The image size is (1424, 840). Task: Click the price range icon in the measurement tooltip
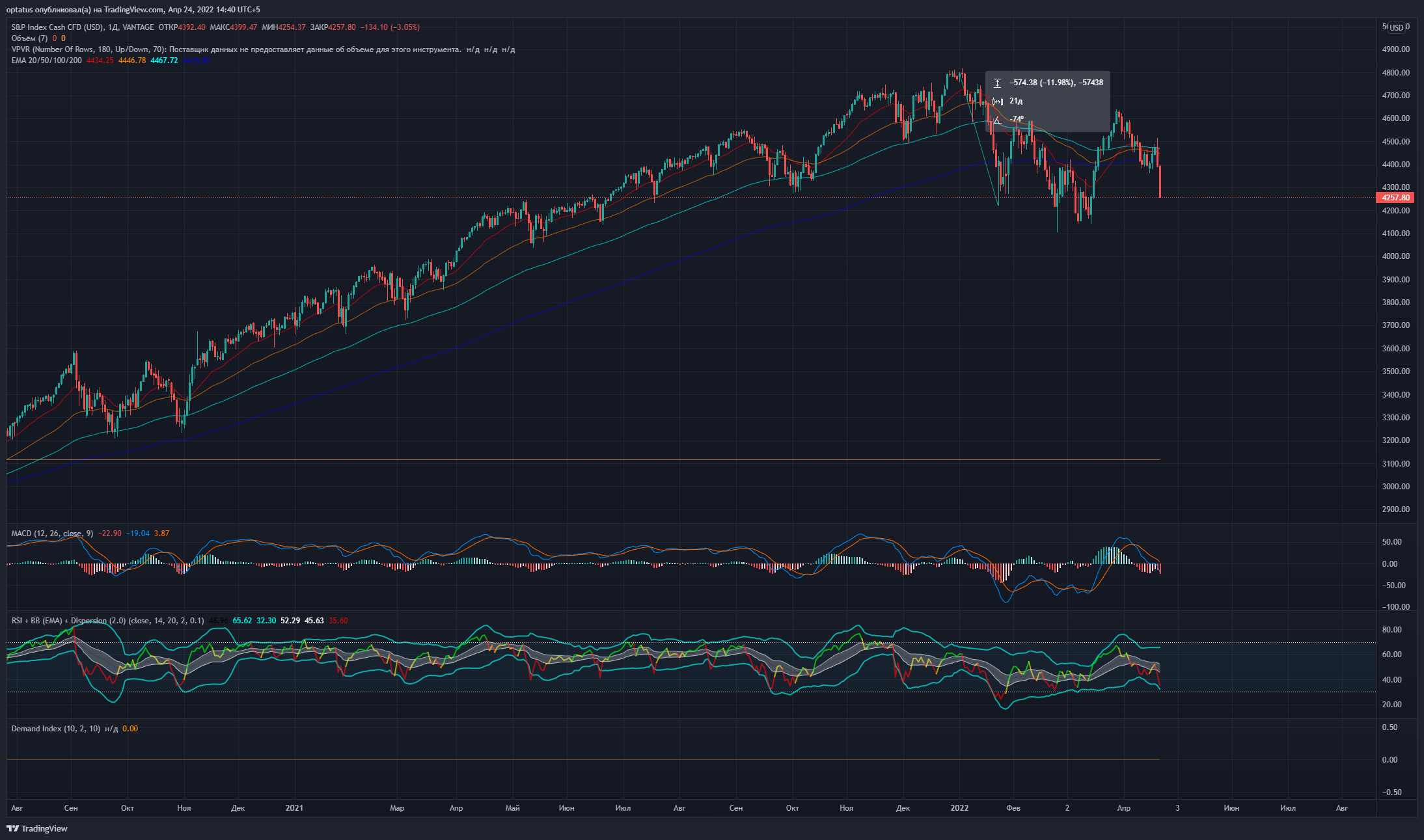(997, 83)
